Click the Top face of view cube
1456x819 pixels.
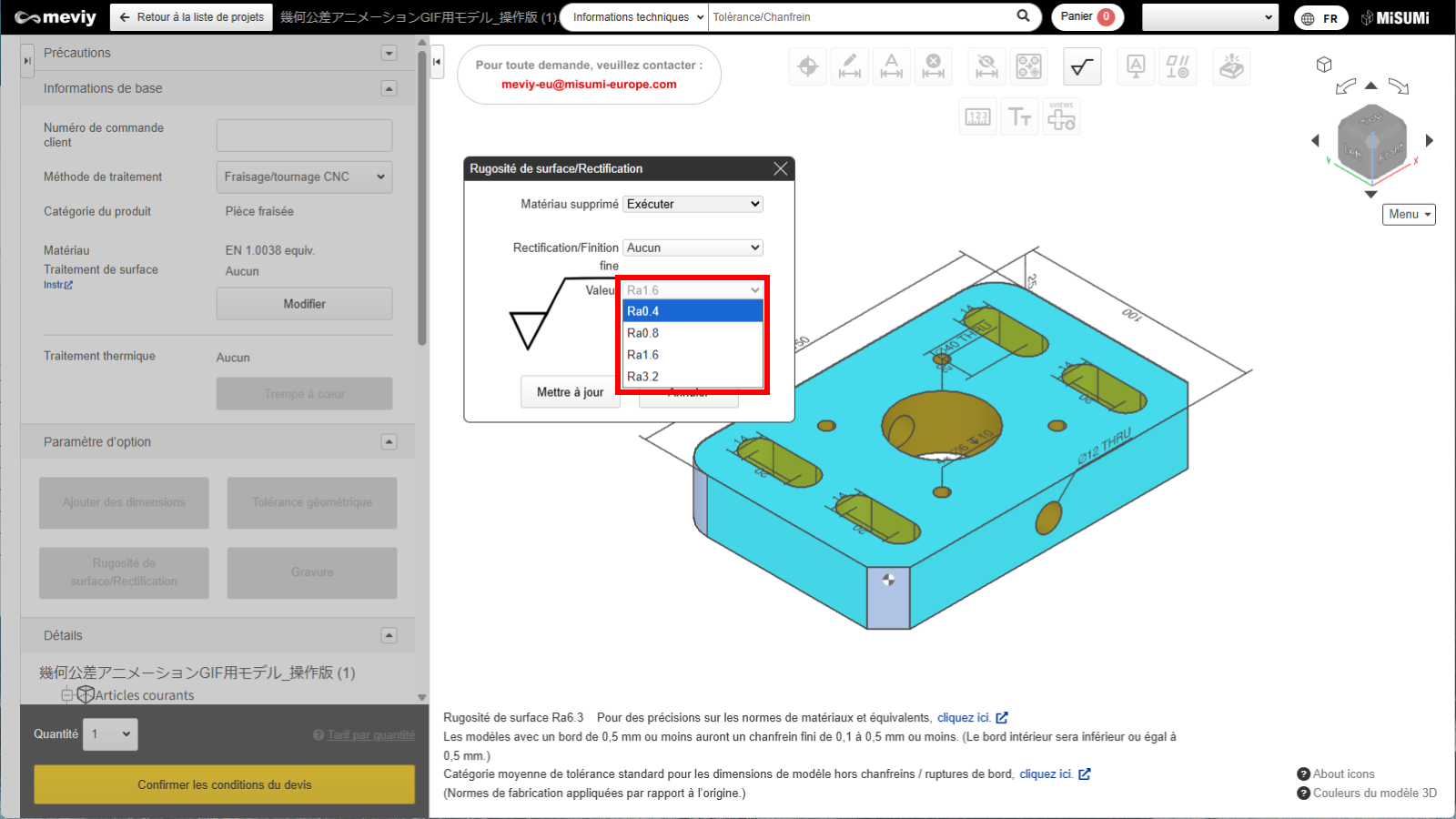point(1370,119)
